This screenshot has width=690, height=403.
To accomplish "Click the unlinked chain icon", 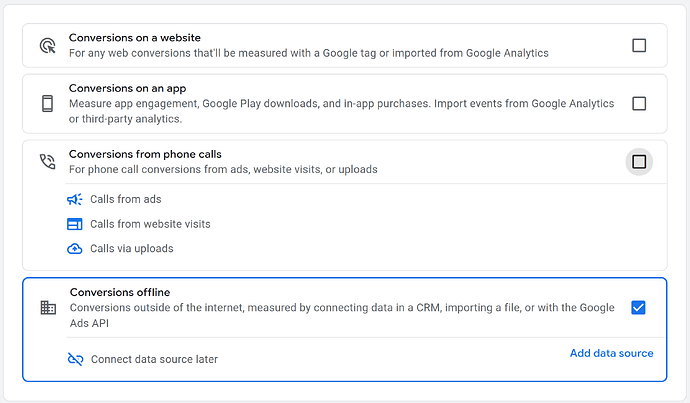I will click(x=75, y=359).
